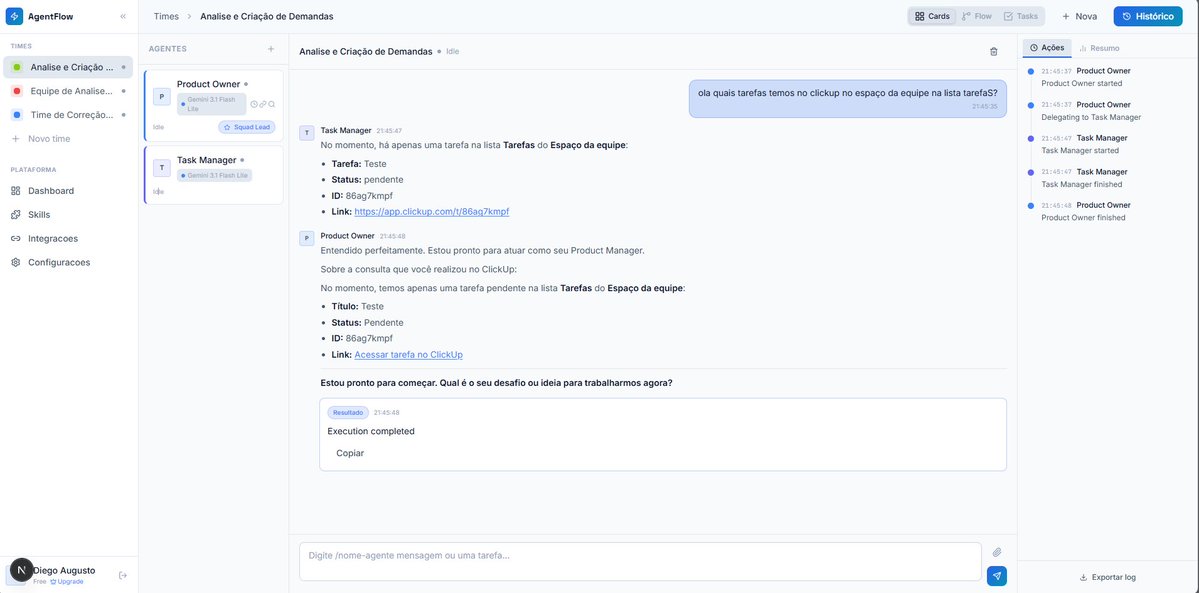Send the message with the paper plane button
This screenshot has height=593, width=1199.
tap(997, 575)
